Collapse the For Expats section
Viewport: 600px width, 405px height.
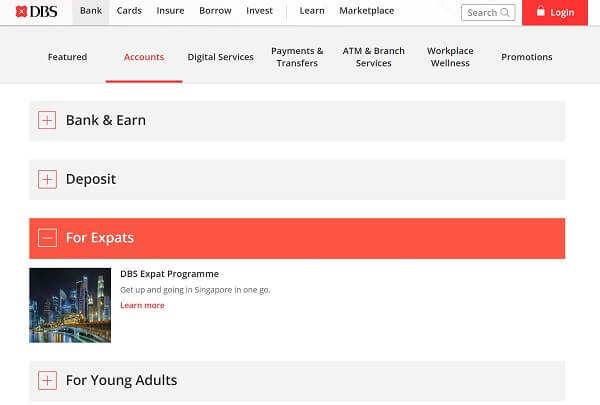click(x=47, y=238)
